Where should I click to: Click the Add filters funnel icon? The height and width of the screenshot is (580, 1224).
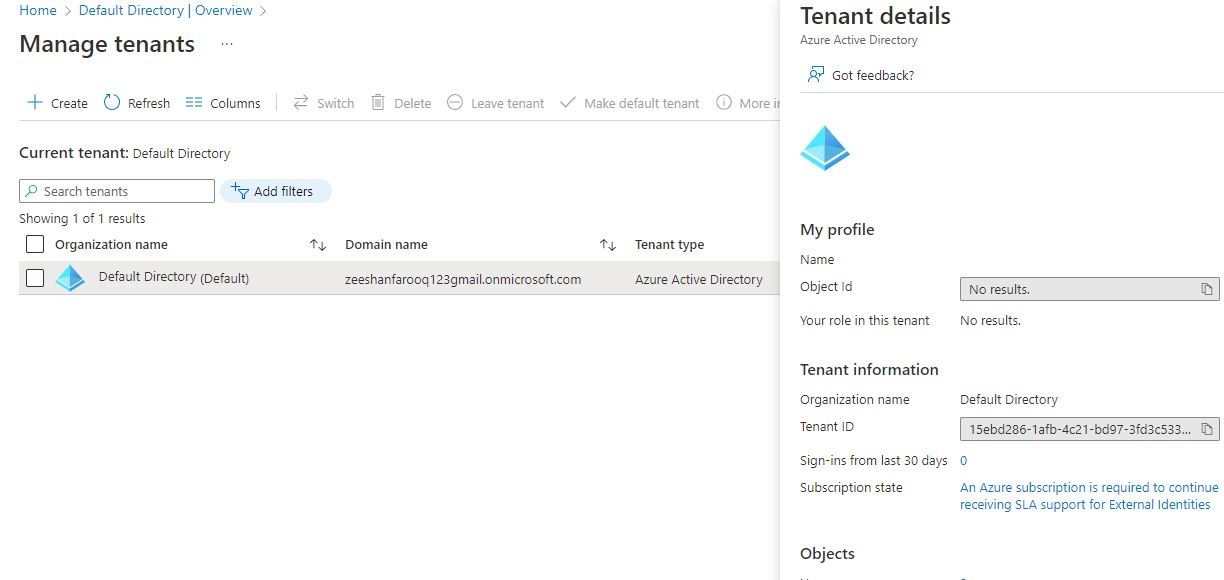coord(240,190)
